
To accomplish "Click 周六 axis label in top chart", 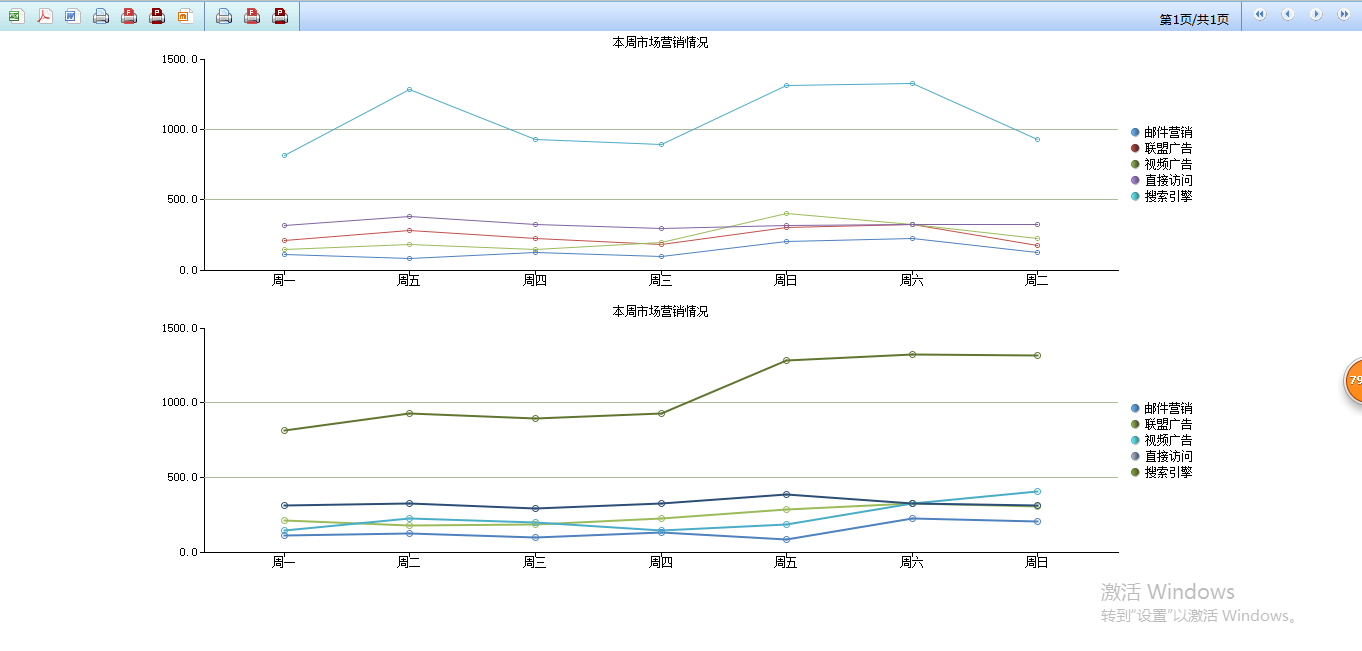I will (x=911, y=280).
